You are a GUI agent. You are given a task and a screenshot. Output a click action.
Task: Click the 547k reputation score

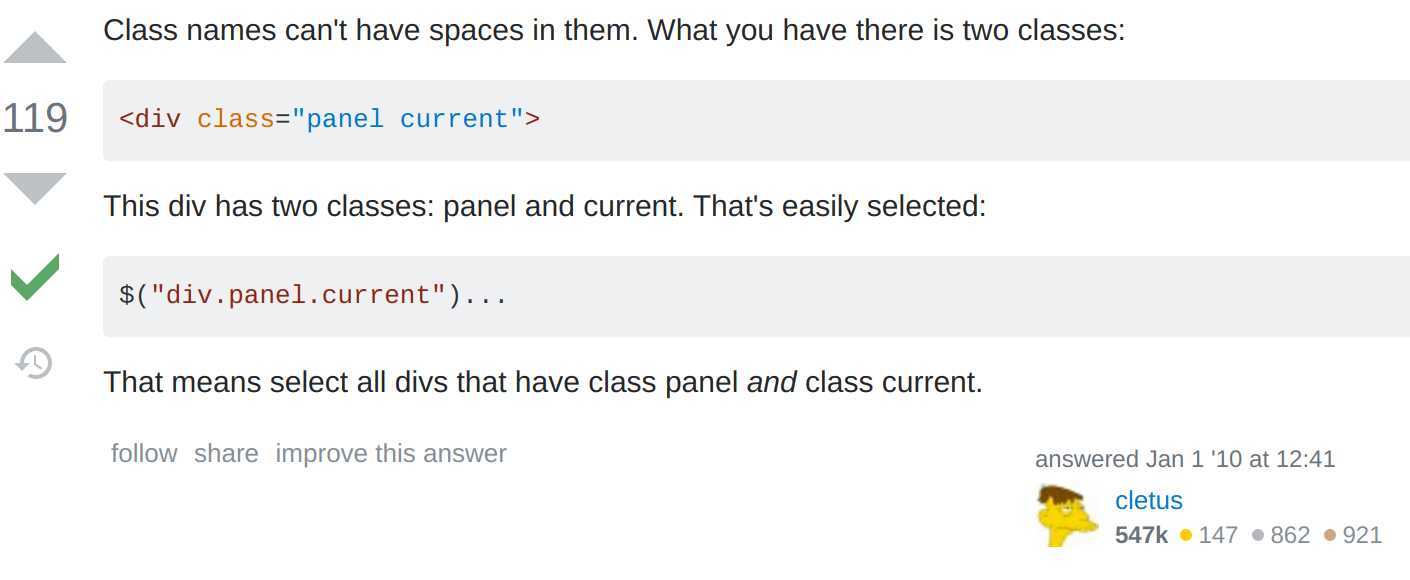click(1141, 535)
